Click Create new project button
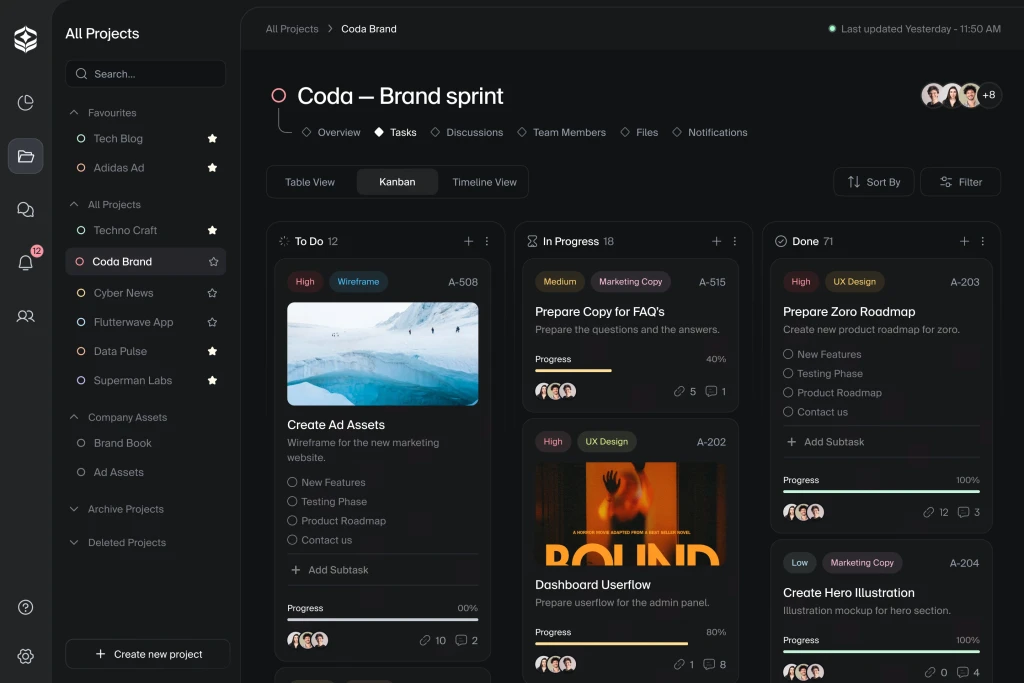Viewport: 1024px width, 683px height. [x=148, y=654]
